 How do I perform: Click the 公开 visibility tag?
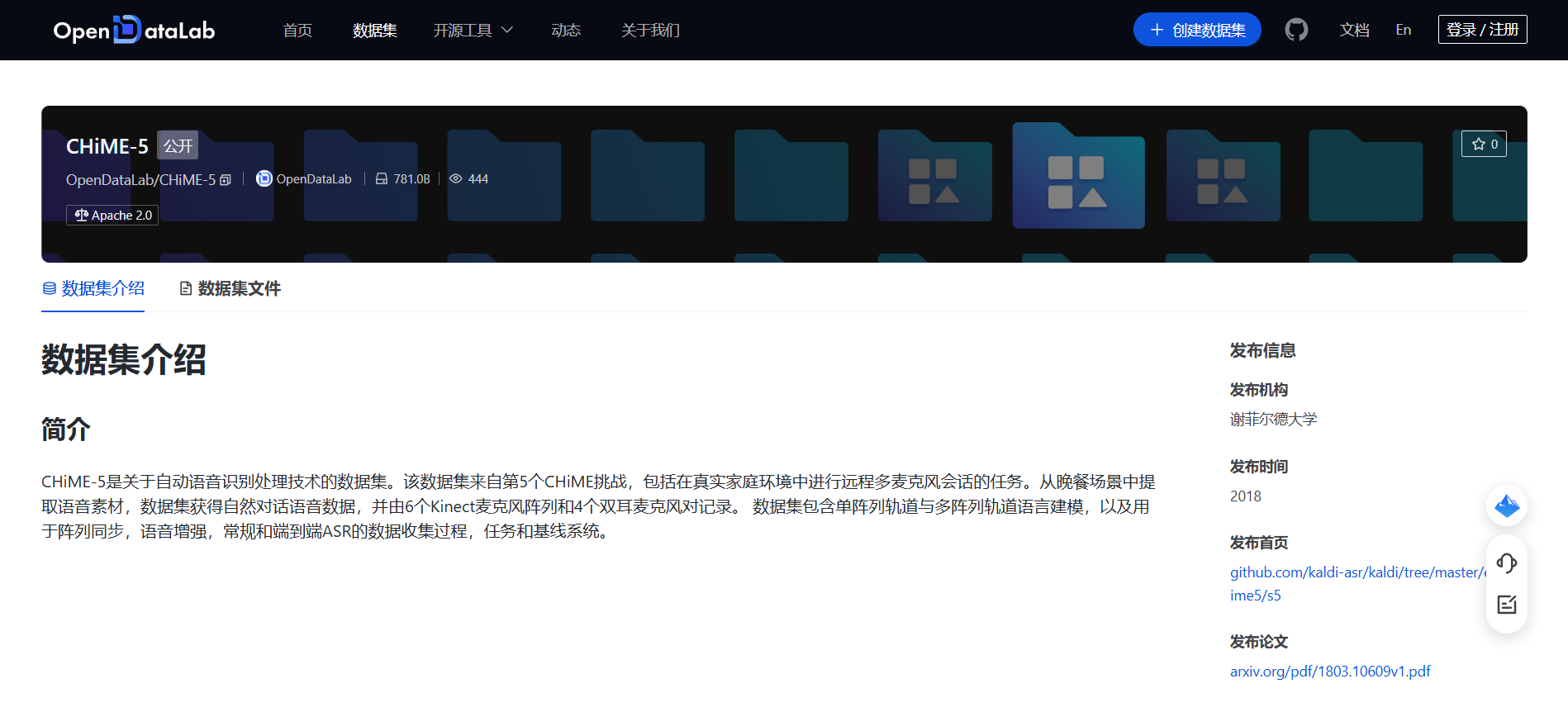(178, 146)
